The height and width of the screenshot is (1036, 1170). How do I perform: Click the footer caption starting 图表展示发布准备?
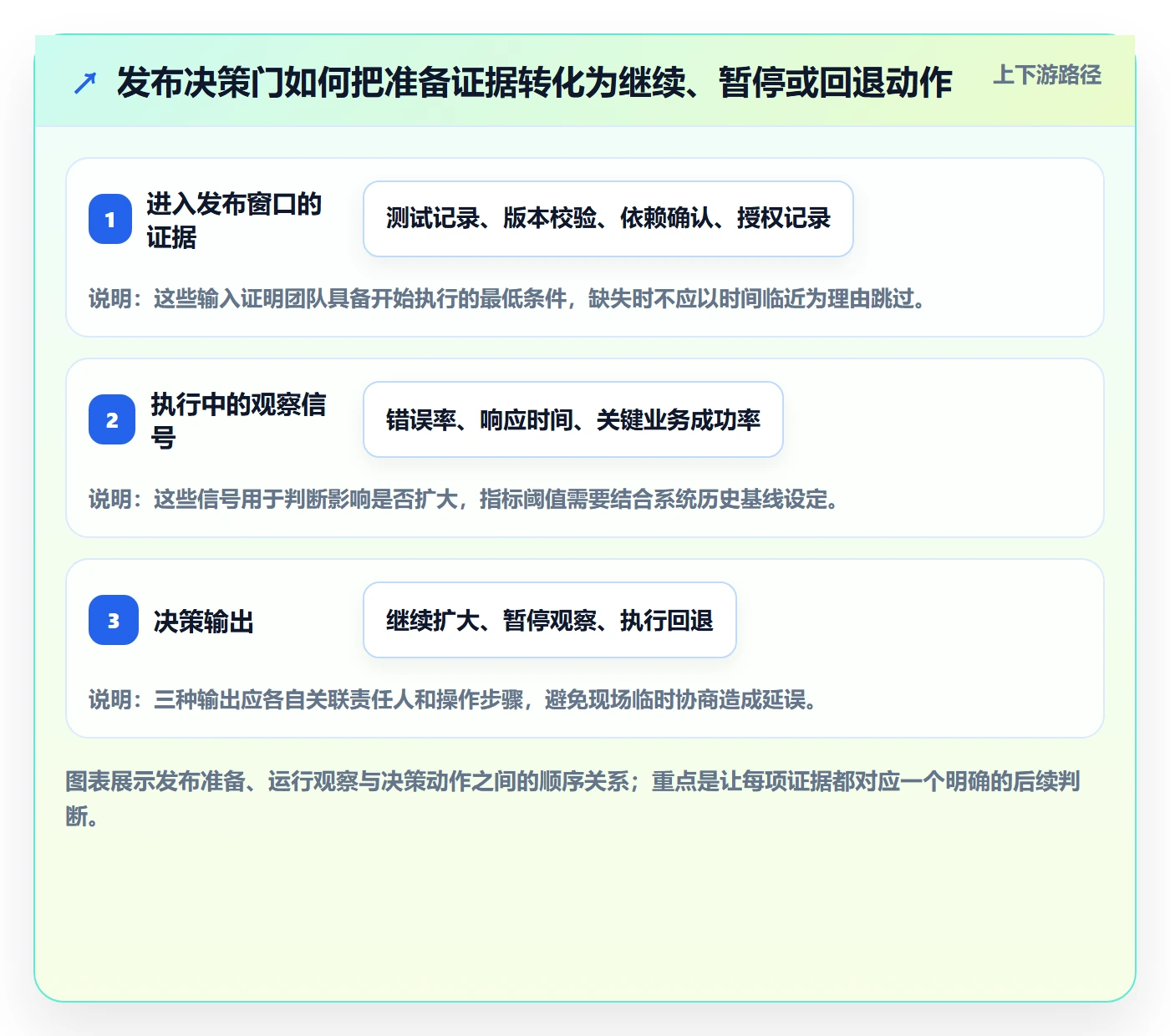pyautogui.click(x=573, y=799)
